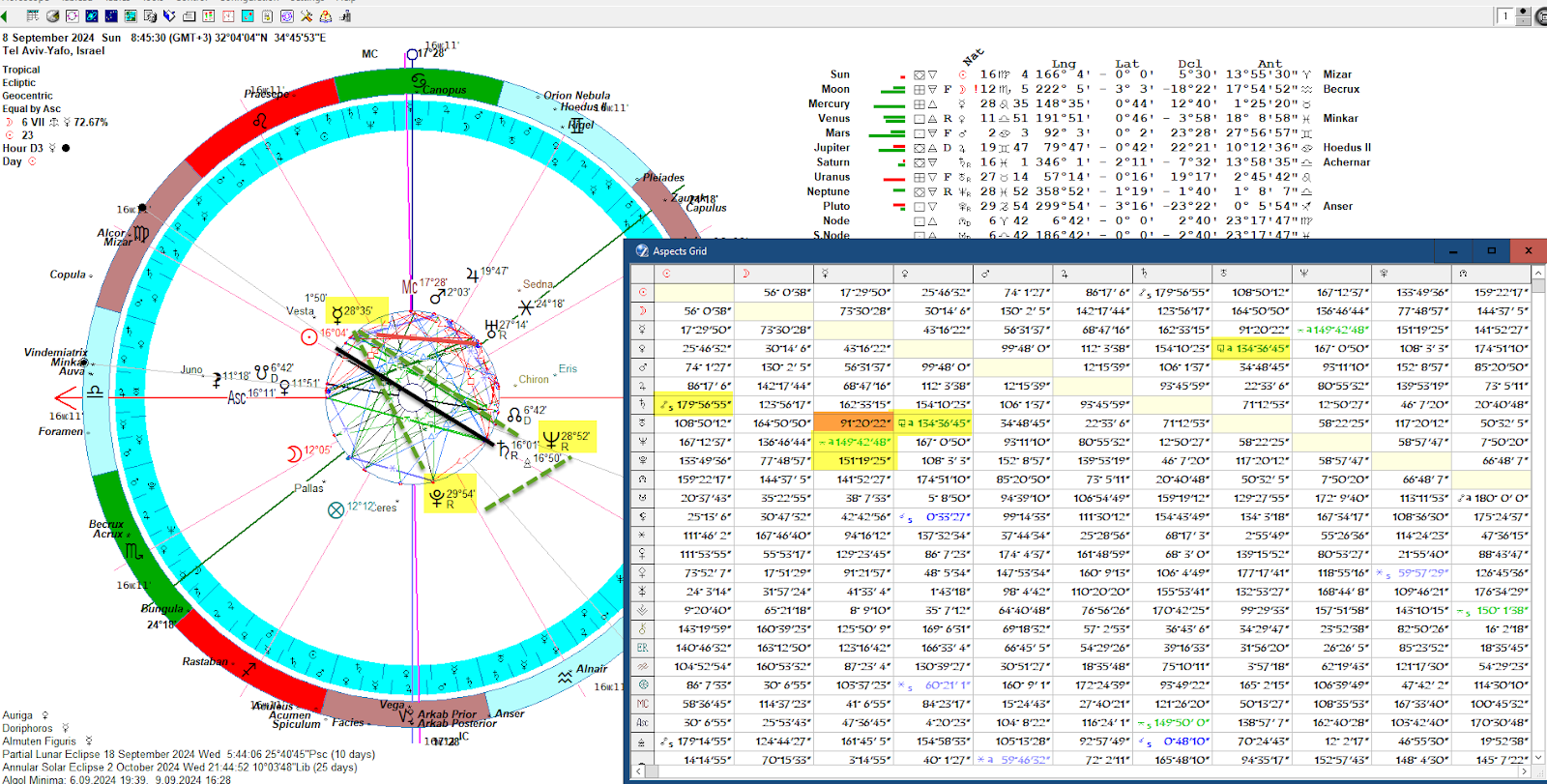Open the blue book toolbar icon

coord(169,16)
